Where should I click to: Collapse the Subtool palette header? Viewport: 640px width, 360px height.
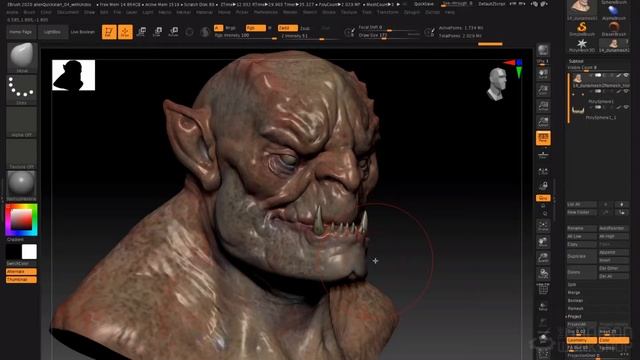pos(576,61)
